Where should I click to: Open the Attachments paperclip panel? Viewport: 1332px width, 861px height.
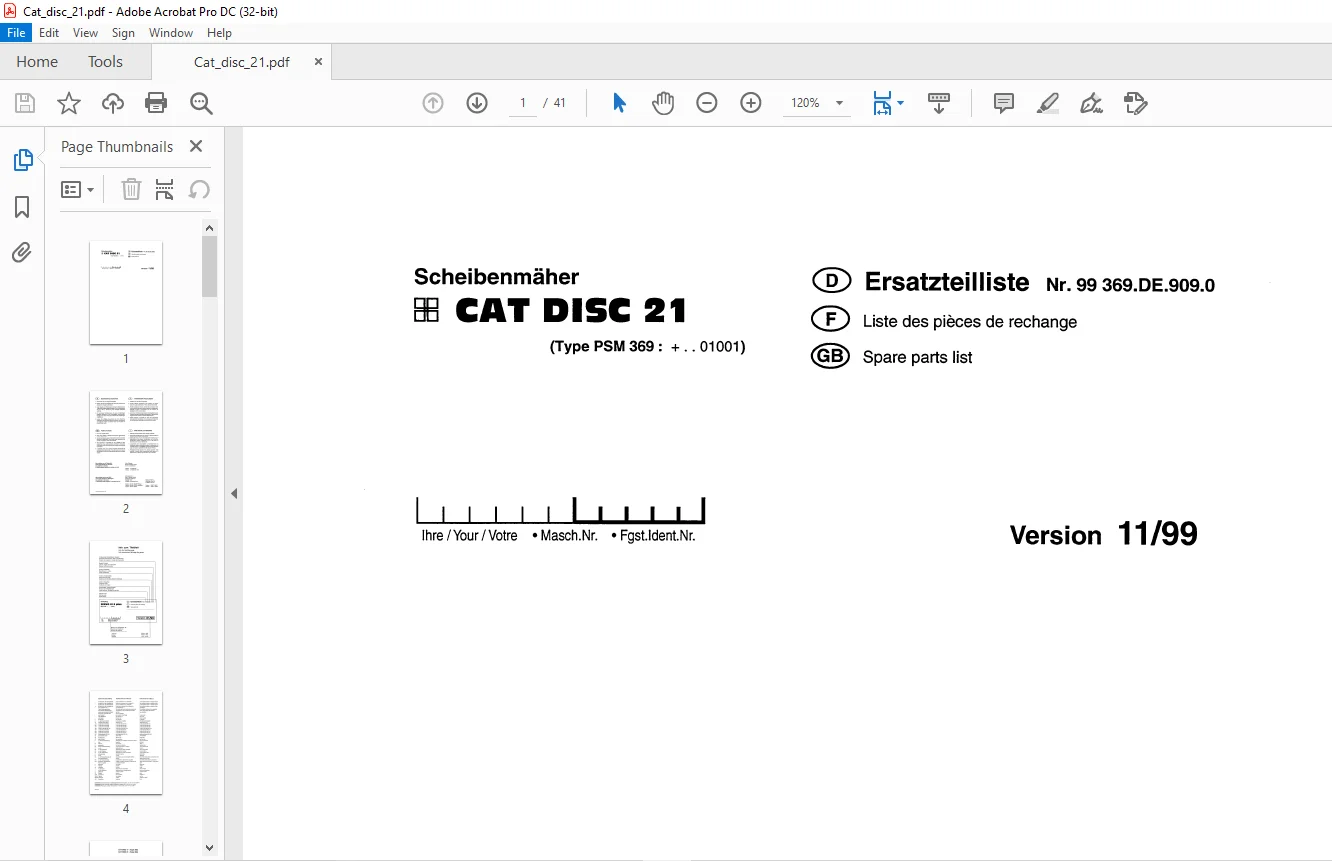tap(22, 252)
